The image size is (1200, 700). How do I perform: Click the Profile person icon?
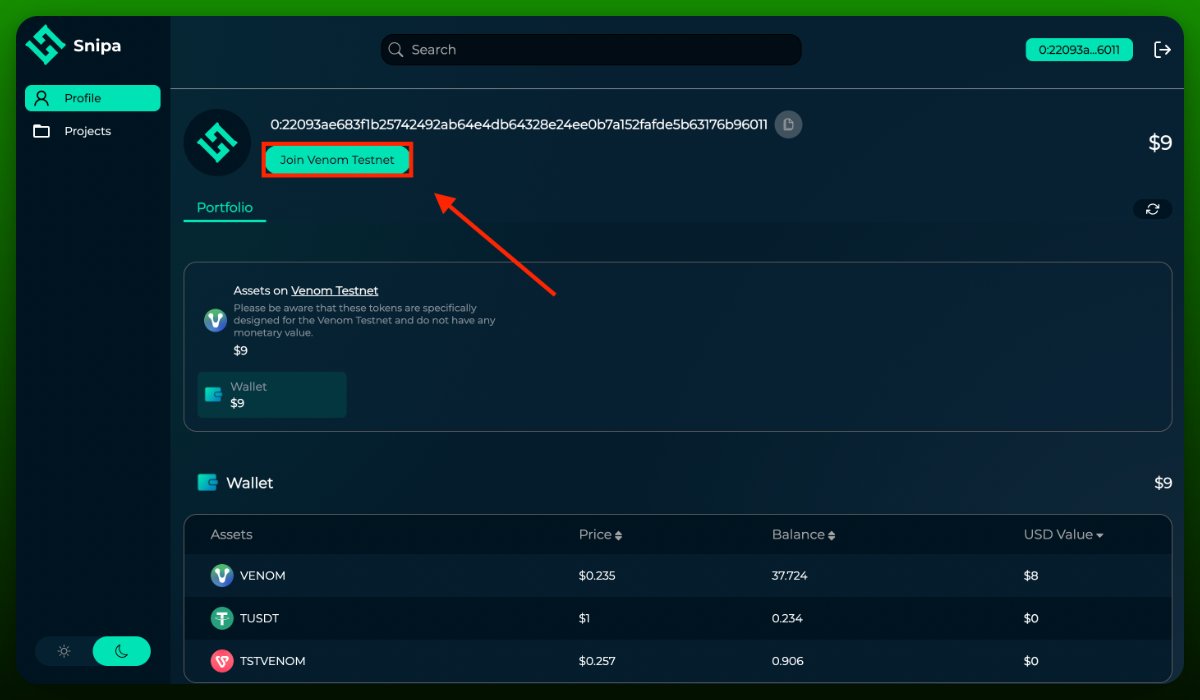tap(41, 98)
